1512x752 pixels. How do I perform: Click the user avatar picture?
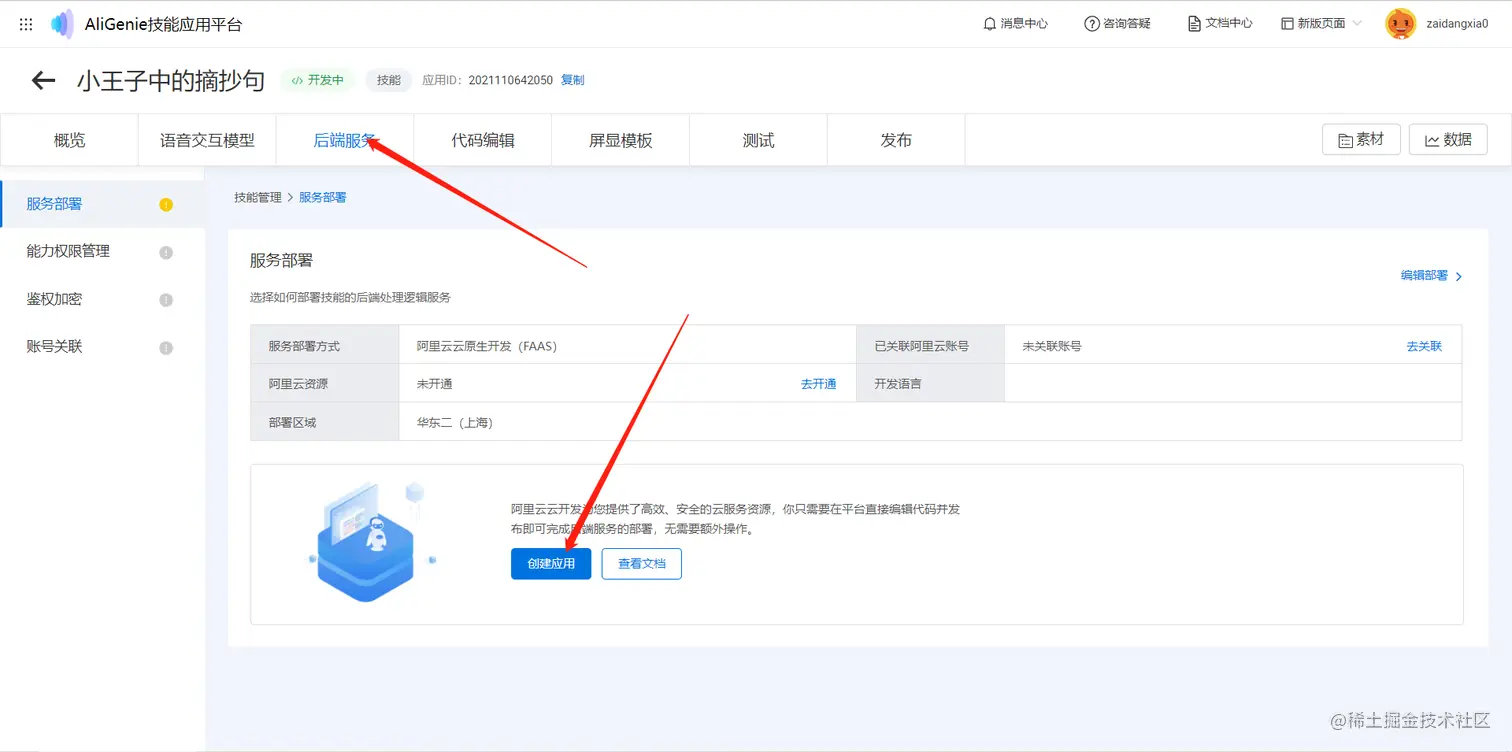pyautogui.click(x=1400, y=24)
